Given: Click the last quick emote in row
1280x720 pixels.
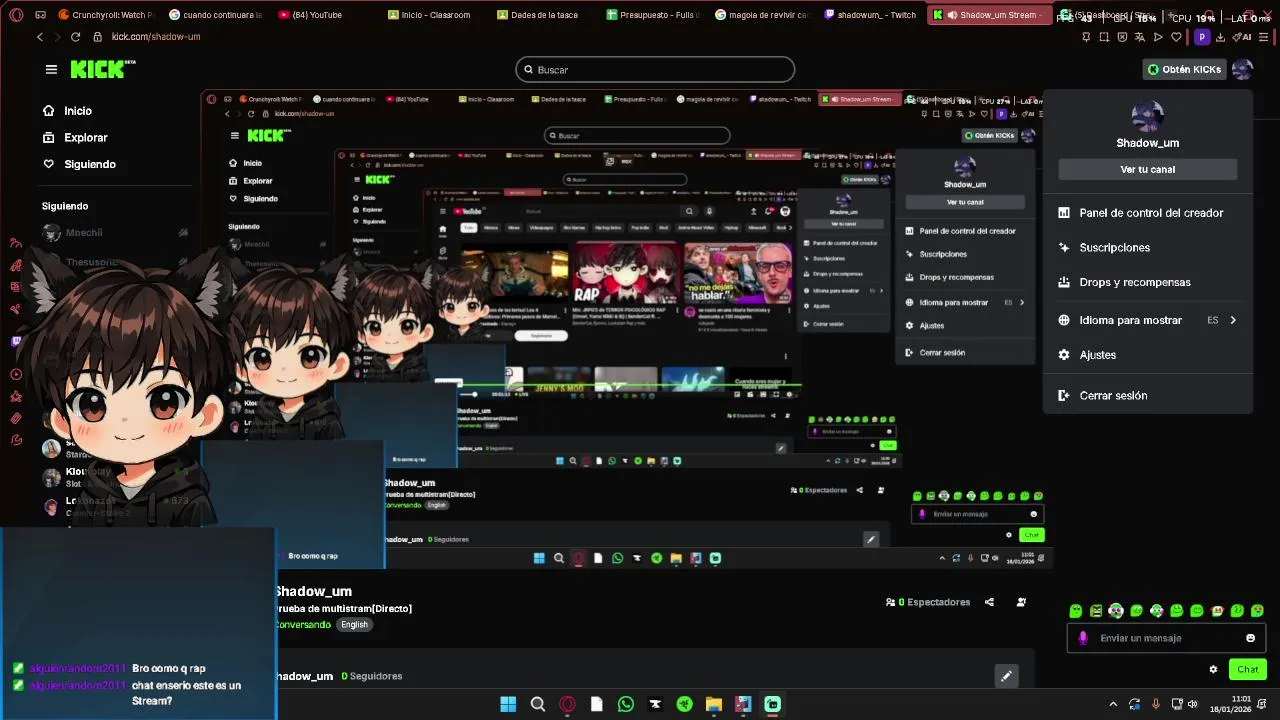Looking at the screenshot, I should coord(1257,610).
